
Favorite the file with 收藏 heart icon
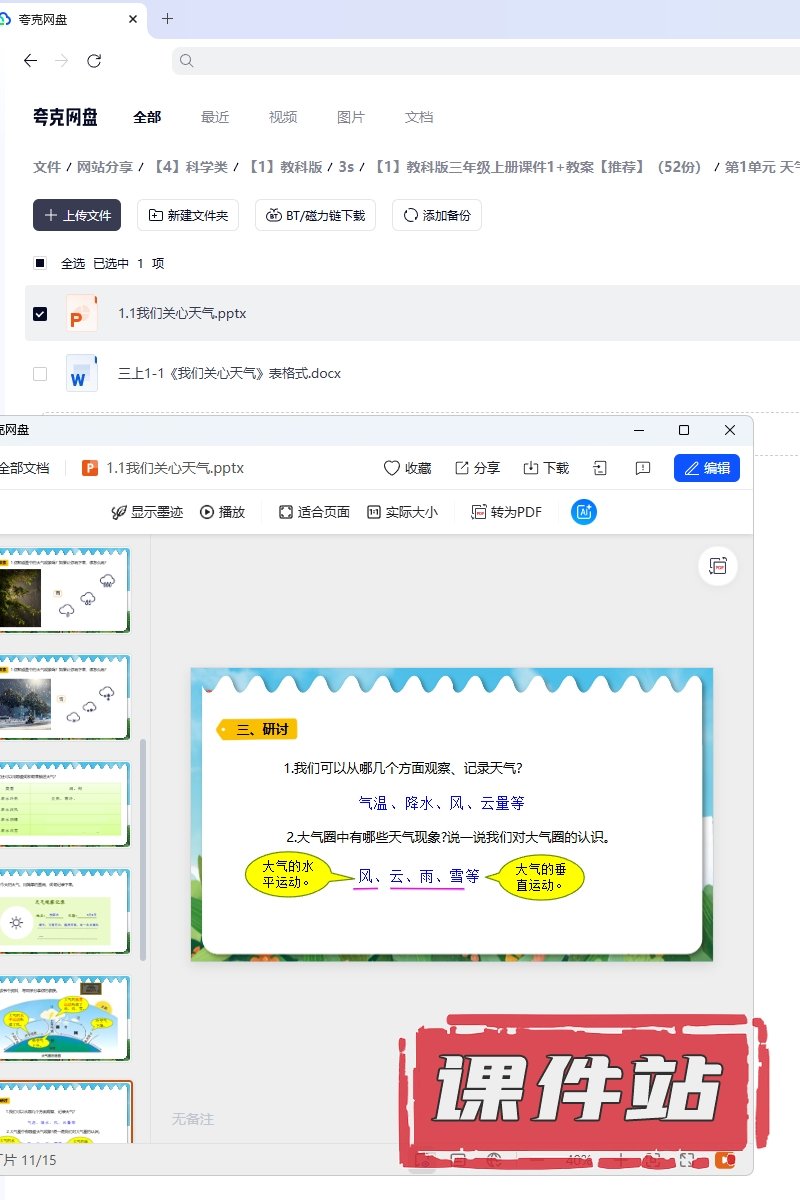point(407,468)
